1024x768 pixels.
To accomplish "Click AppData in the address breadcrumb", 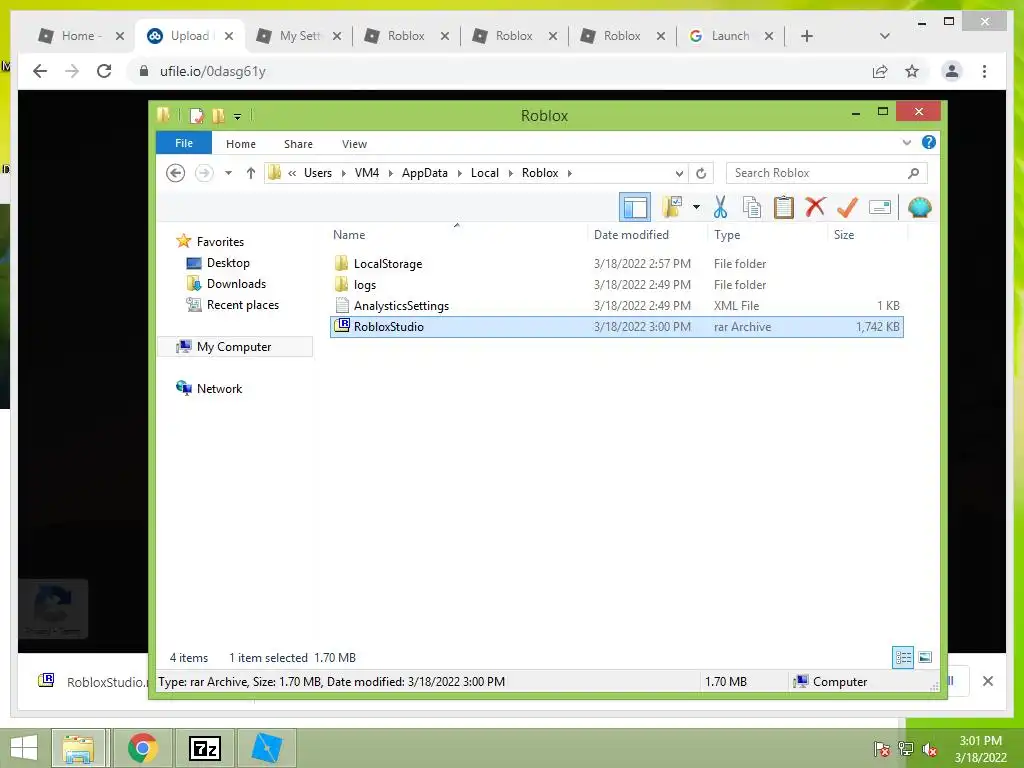I will (x=424, y=173).
